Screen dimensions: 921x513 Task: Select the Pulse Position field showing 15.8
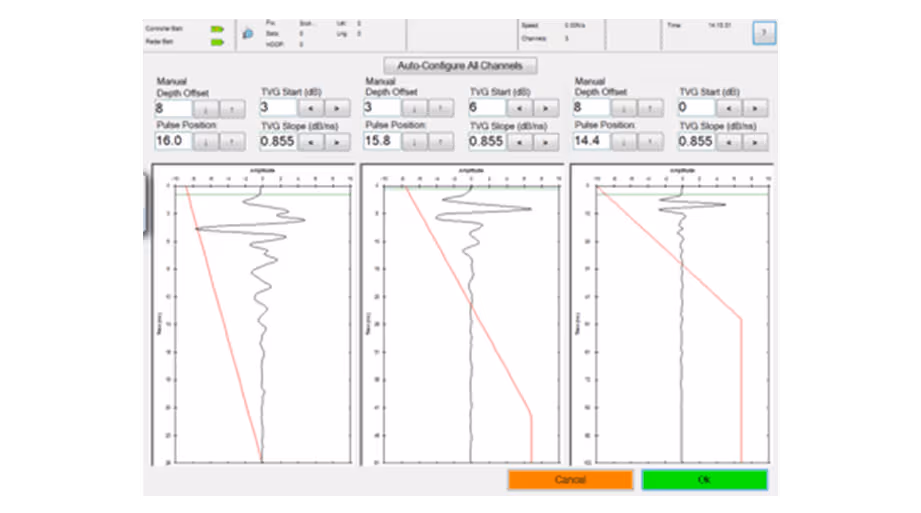click(x=382, y=141)
